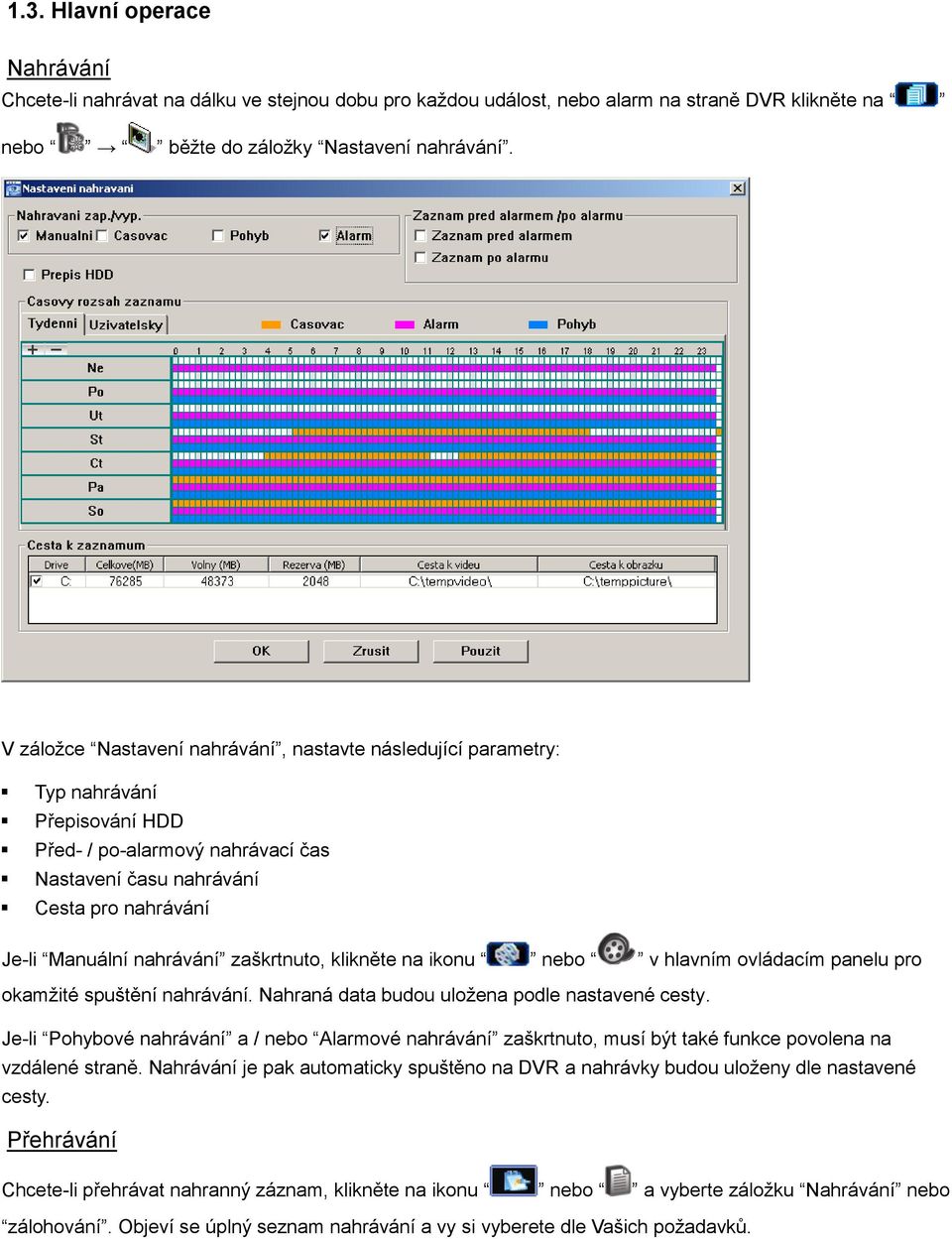This screenshot has width=952, height=1239.
Task: Click the film reel recording icon
Action: (x=616, y=949)
